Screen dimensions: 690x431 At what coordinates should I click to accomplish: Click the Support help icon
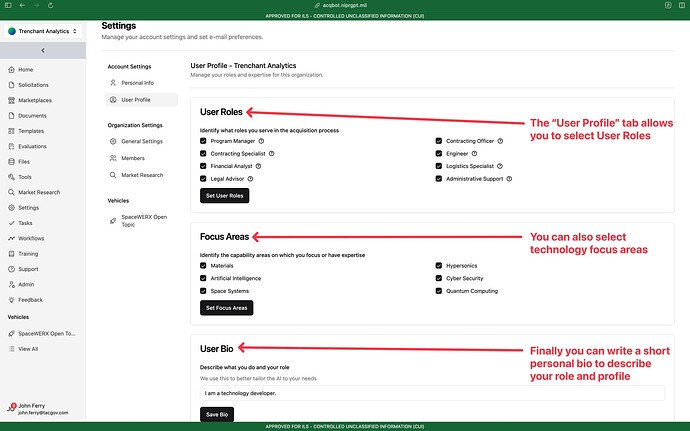coord(11,269)
